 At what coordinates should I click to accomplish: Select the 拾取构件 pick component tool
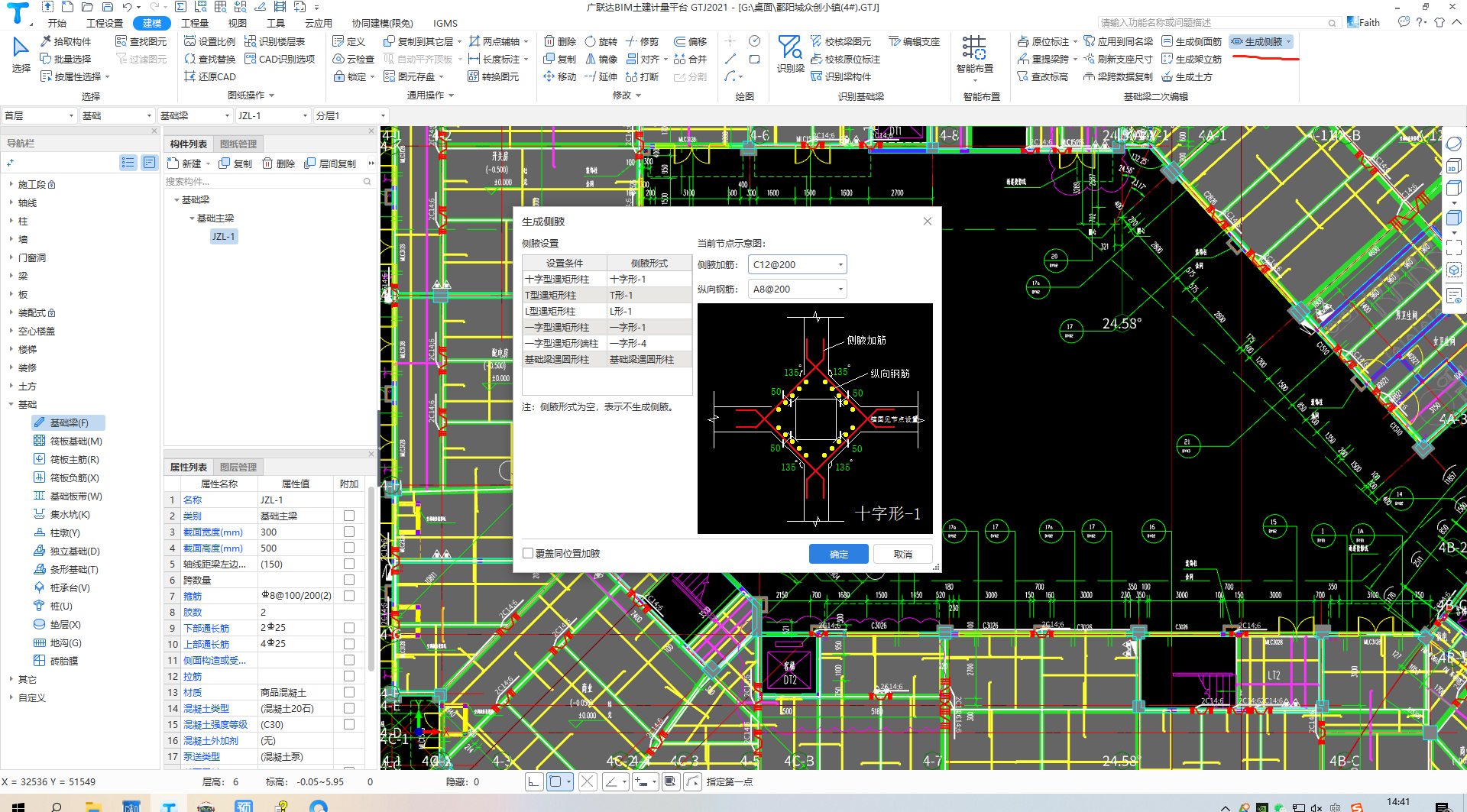[x=66, y=41]
